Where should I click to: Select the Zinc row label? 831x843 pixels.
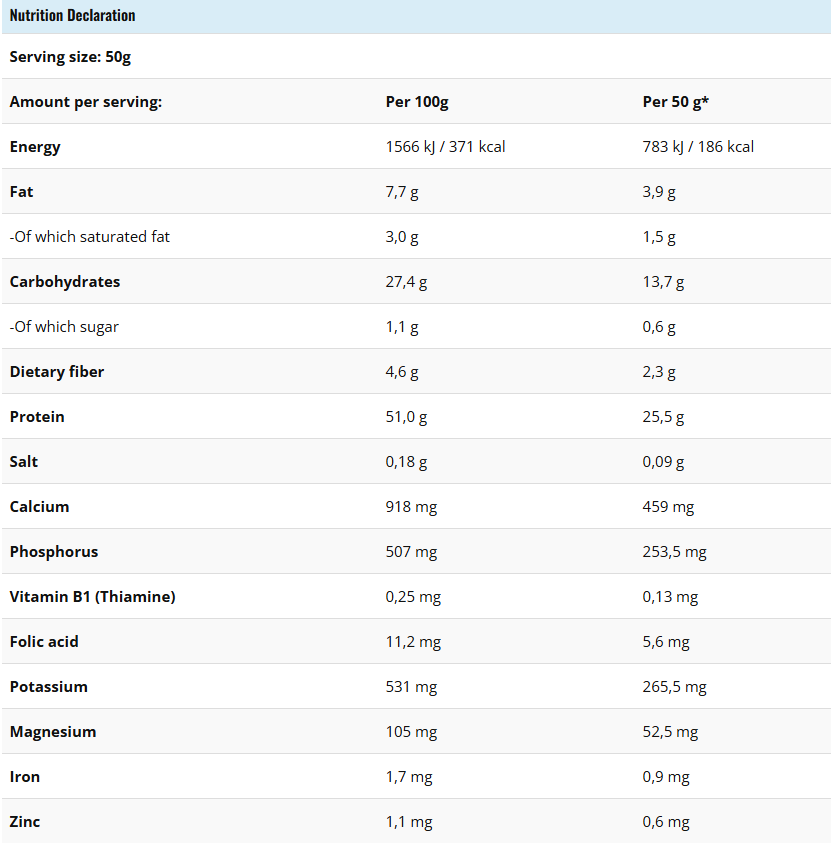pyautogui.click(x=25, y=822)
